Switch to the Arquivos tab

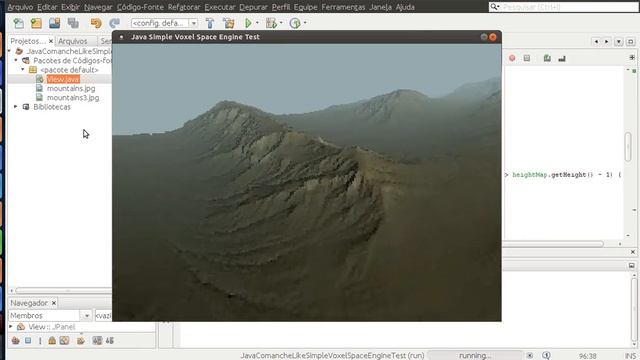pos(73,41)
